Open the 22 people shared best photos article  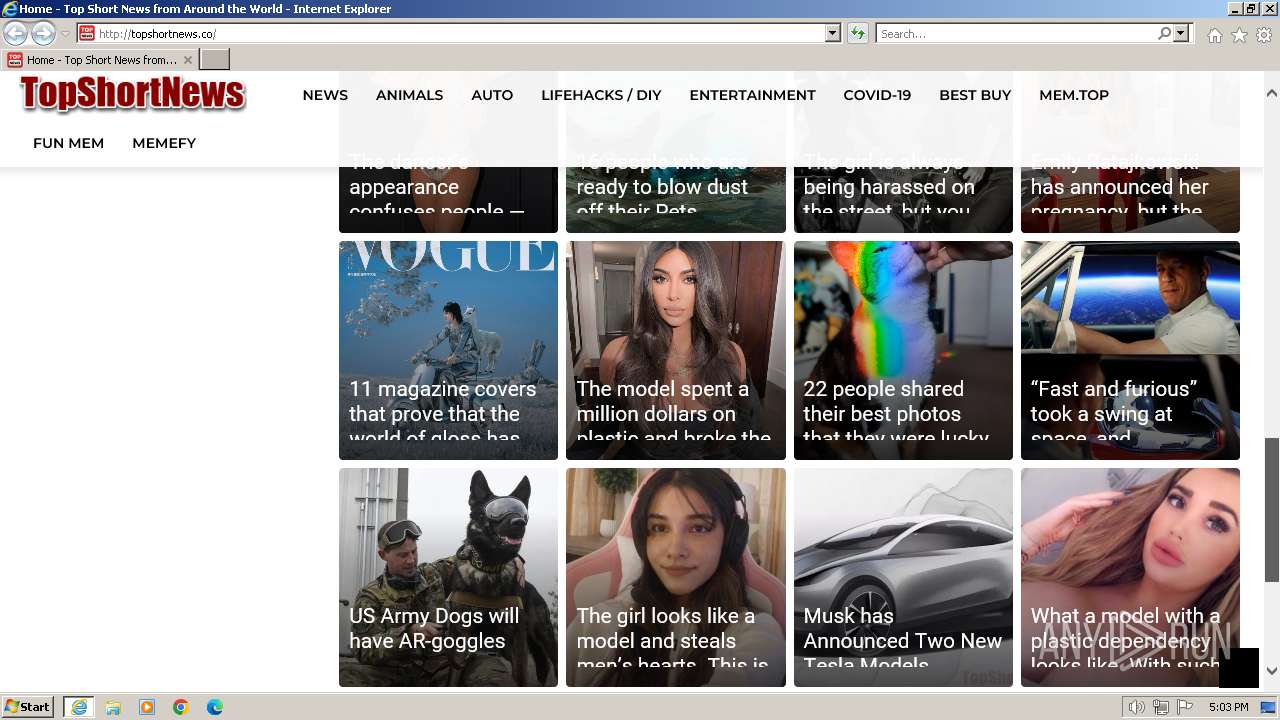pyautogui.click(x=903, y=350)
